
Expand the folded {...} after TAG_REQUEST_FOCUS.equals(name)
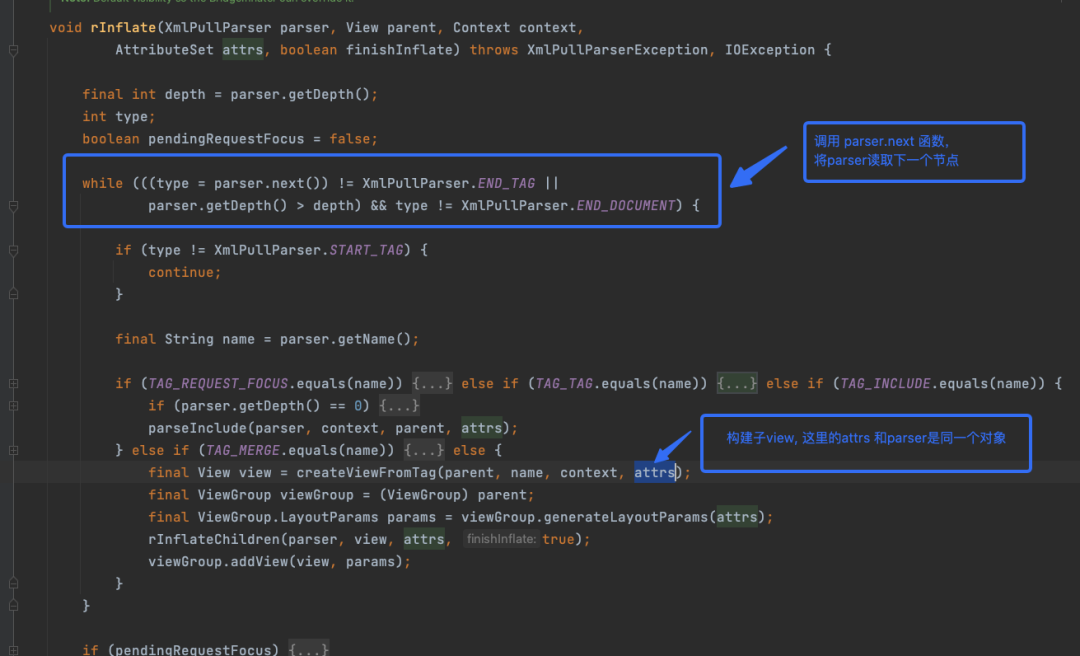(x=432, y=383)
